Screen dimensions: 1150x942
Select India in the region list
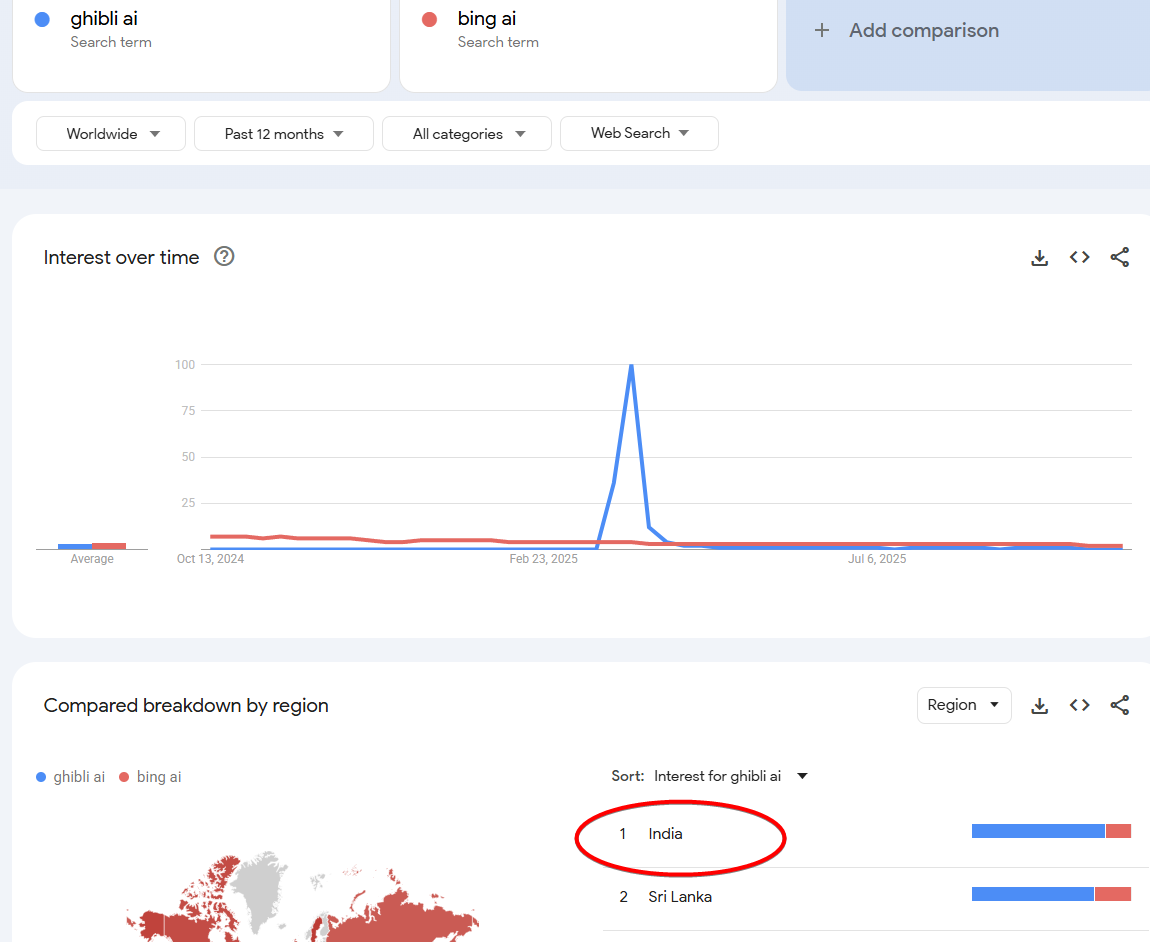pyautogui.click(x=665, y=834)
